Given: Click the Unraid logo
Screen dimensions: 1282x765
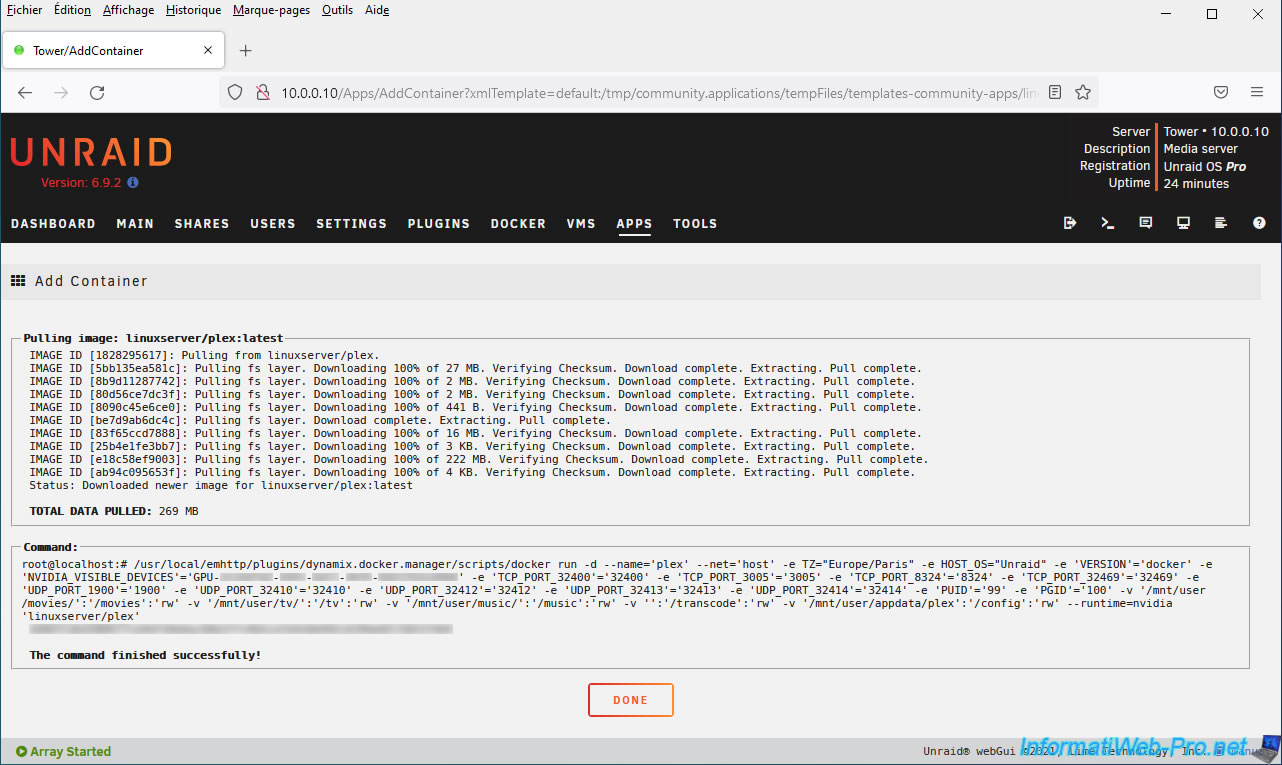Looking at the screenshot, I should [x=91, y=152].
